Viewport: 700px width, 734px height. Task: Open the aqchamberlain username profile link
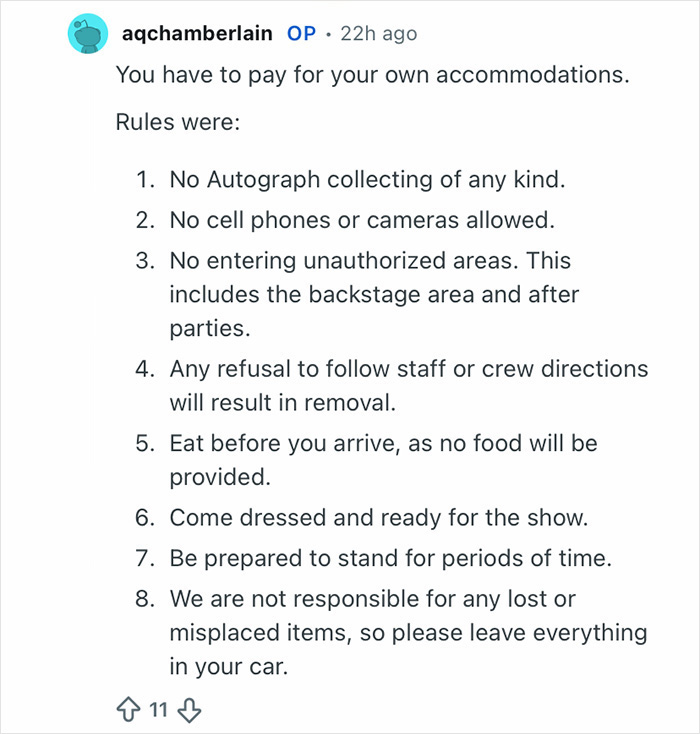(x=197, y=33)
